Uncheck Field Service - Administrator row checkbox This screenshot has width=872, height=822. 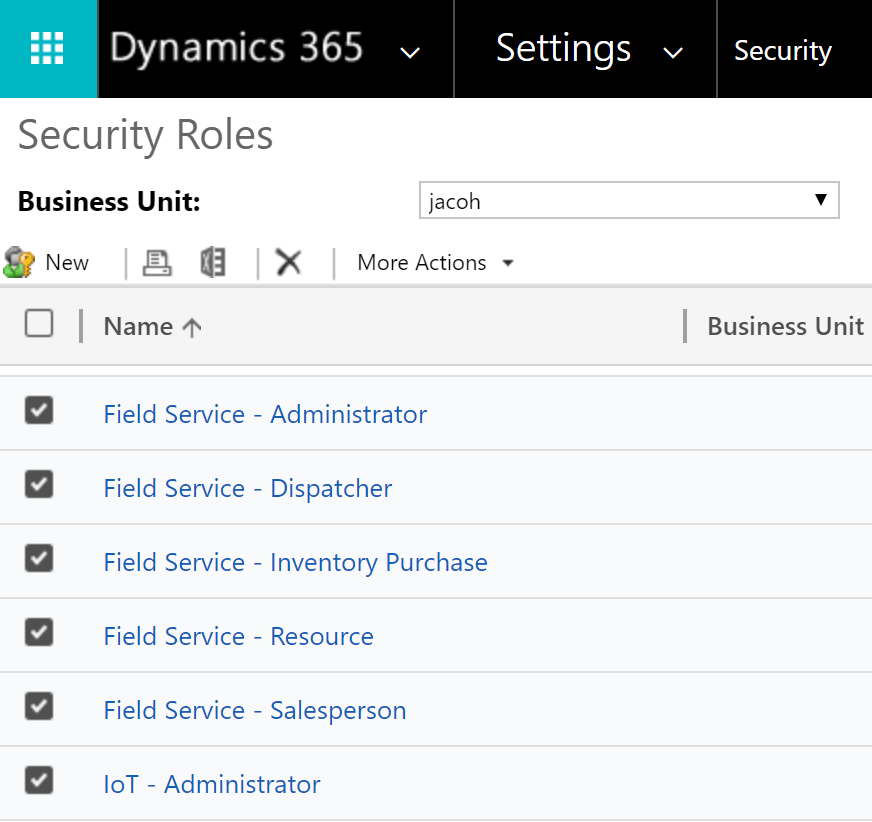(x=39, y=411)
